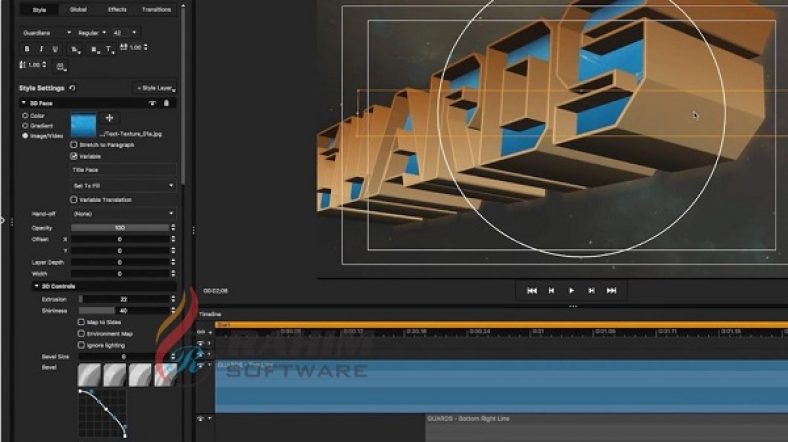Jump to end with the skip-to-end button

coord(612,290)
